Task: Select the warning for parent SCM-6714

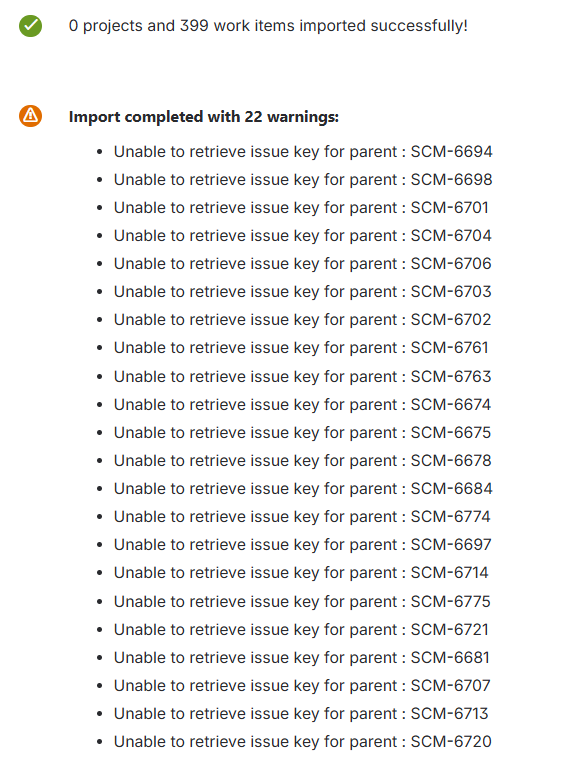Action: click(301, 573)
